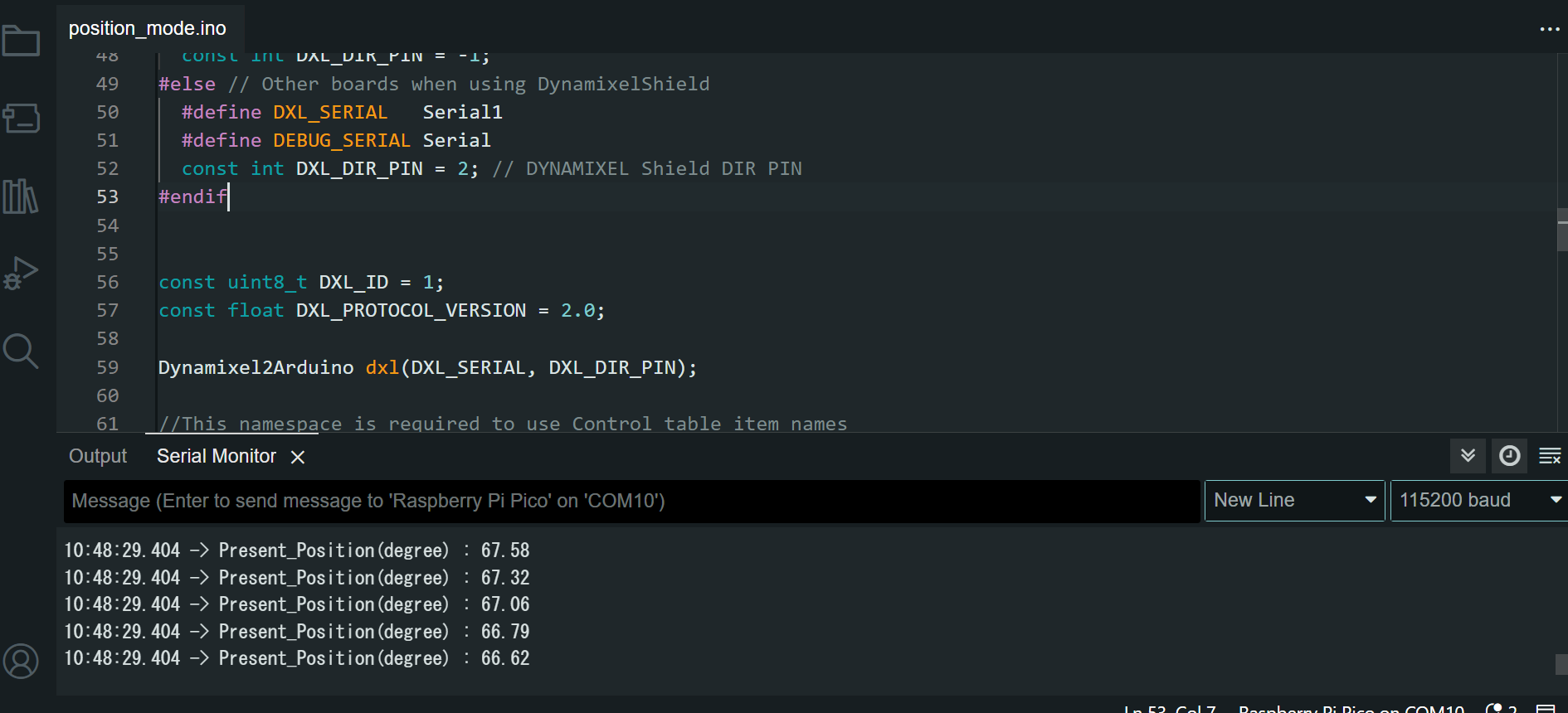Screen dimensions: 1568x713
Task: Click the '#endif' directive on line 53
Action: click(x=192, y=197)
